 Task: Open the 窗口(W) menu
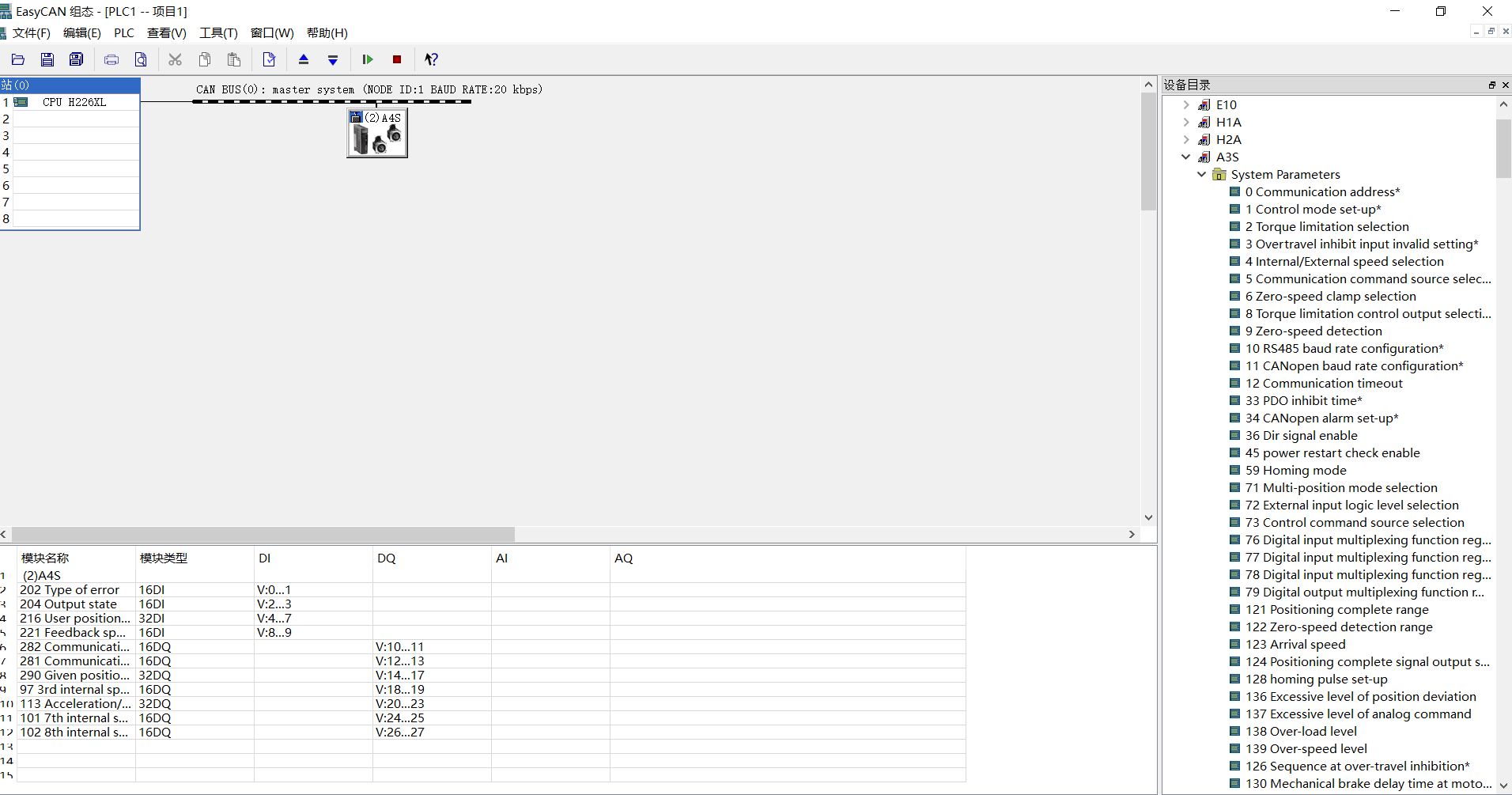pyautogui.click(x=272, y=32)
